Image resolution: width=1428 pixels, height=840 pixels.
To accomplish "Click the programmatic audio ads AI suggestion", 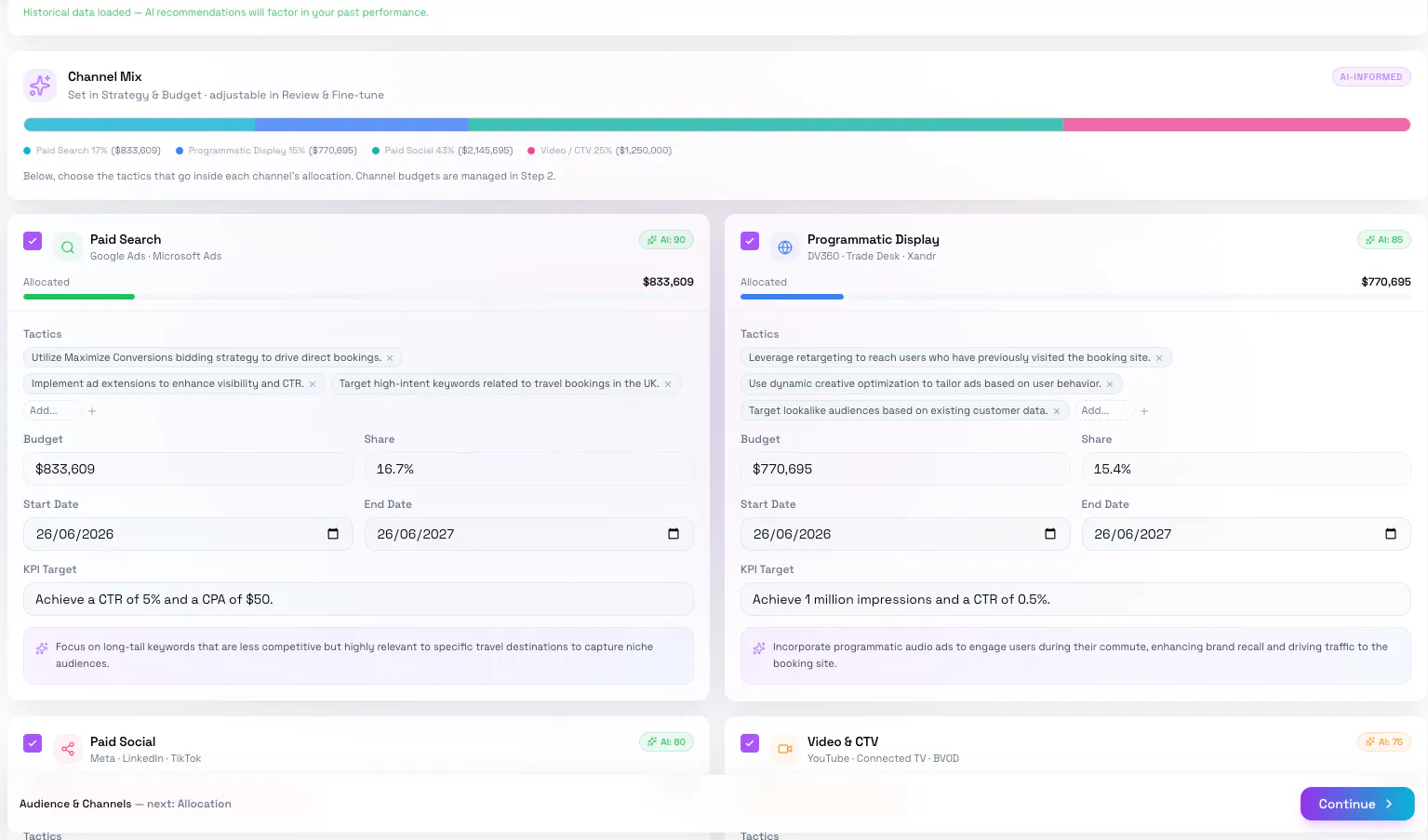I will coord(1080,655).
